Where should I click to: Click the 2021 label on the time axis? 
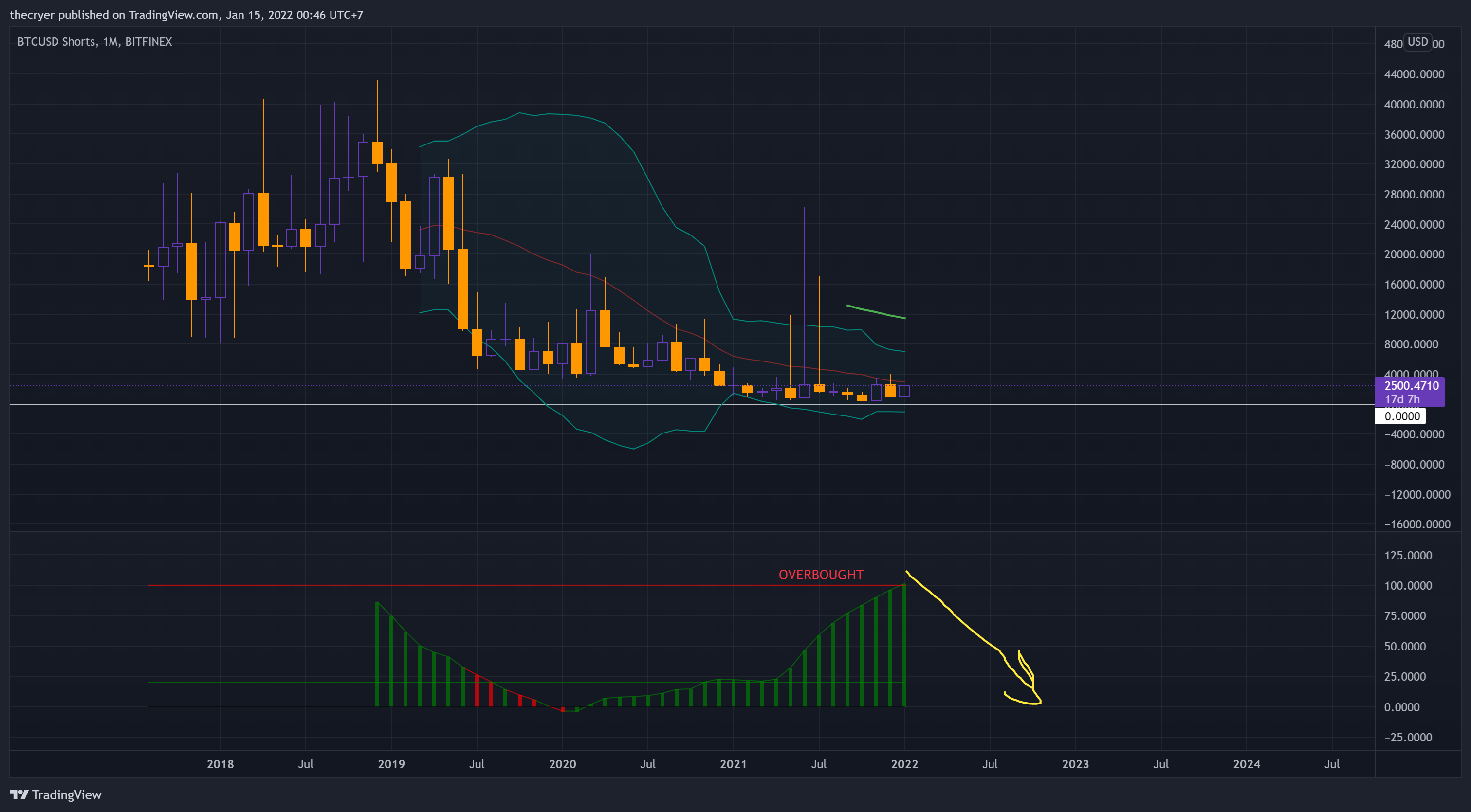tap(733, 764)
